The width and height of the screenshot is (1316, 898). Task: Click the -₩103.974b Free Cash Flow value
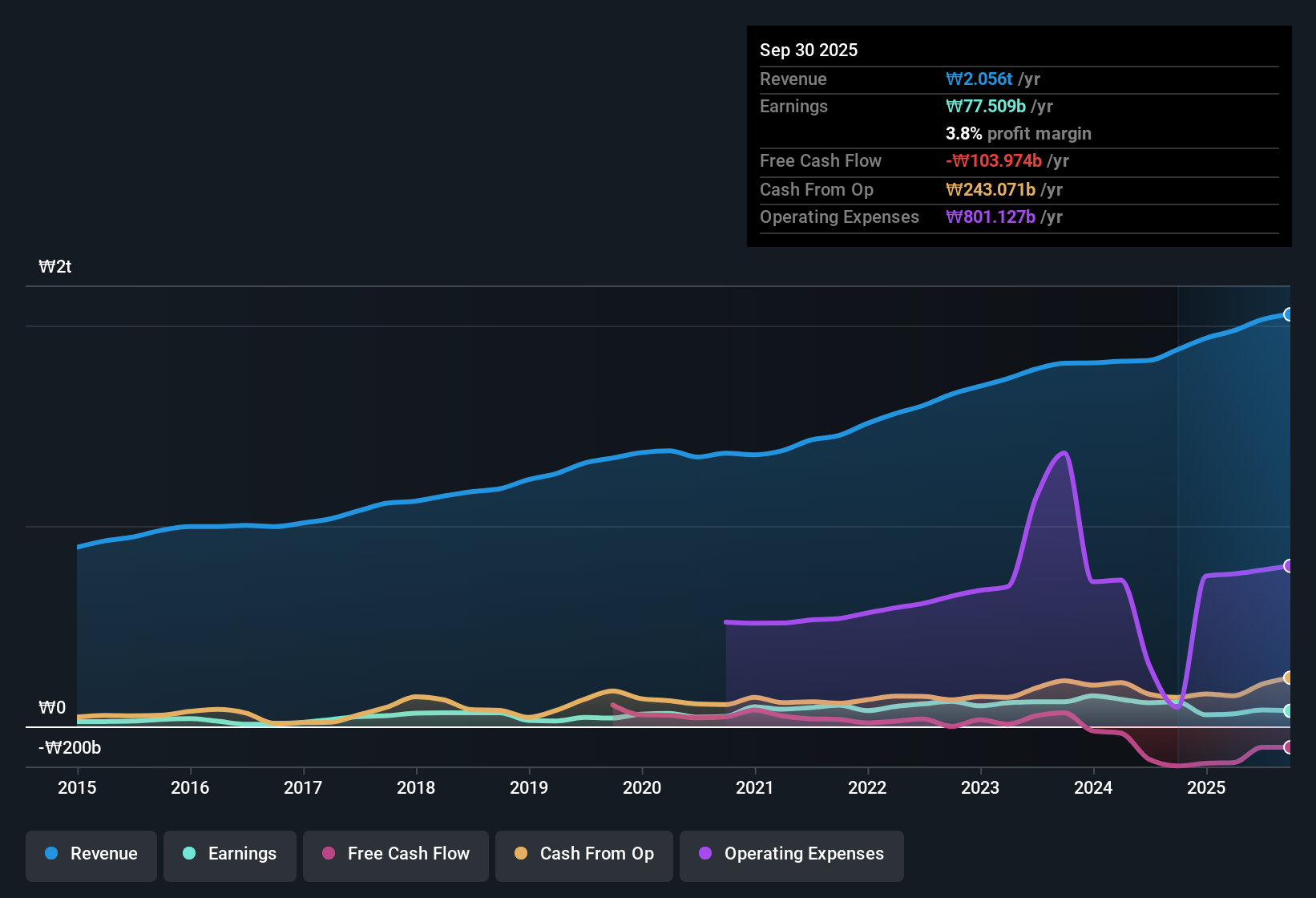pos(995,160)
